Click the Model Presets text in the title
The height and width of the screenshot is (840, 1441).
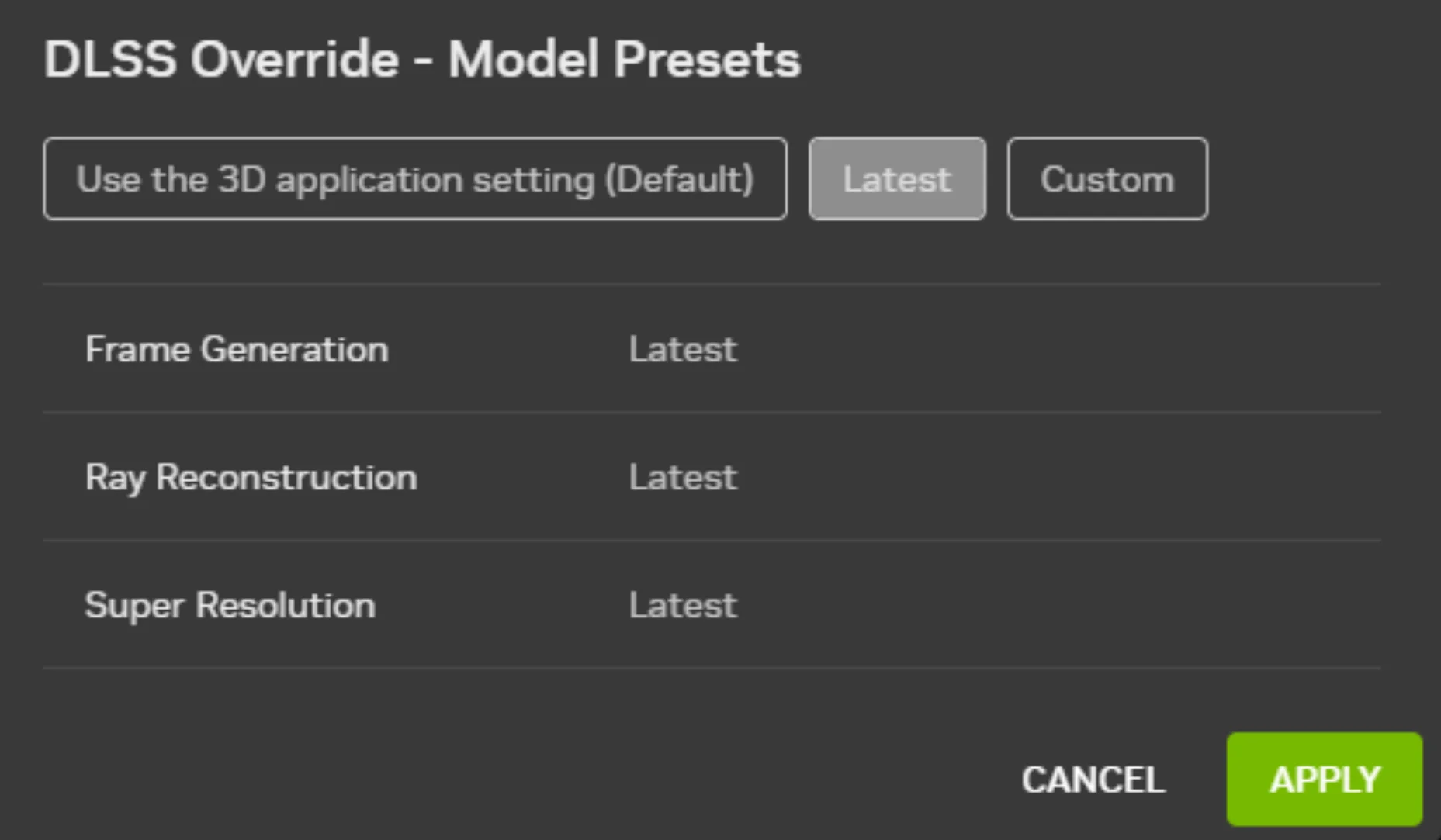click(x=624, y=59)
